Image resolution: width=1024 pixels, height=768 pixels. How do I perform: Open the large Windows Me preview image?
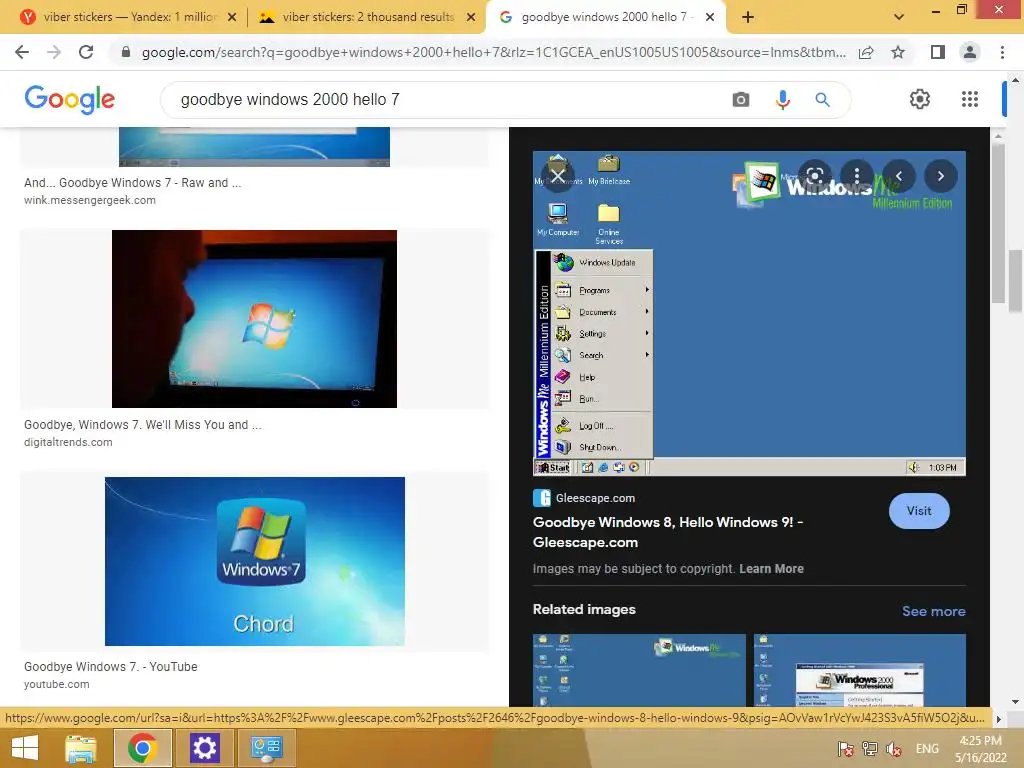[x=749, y=313]
